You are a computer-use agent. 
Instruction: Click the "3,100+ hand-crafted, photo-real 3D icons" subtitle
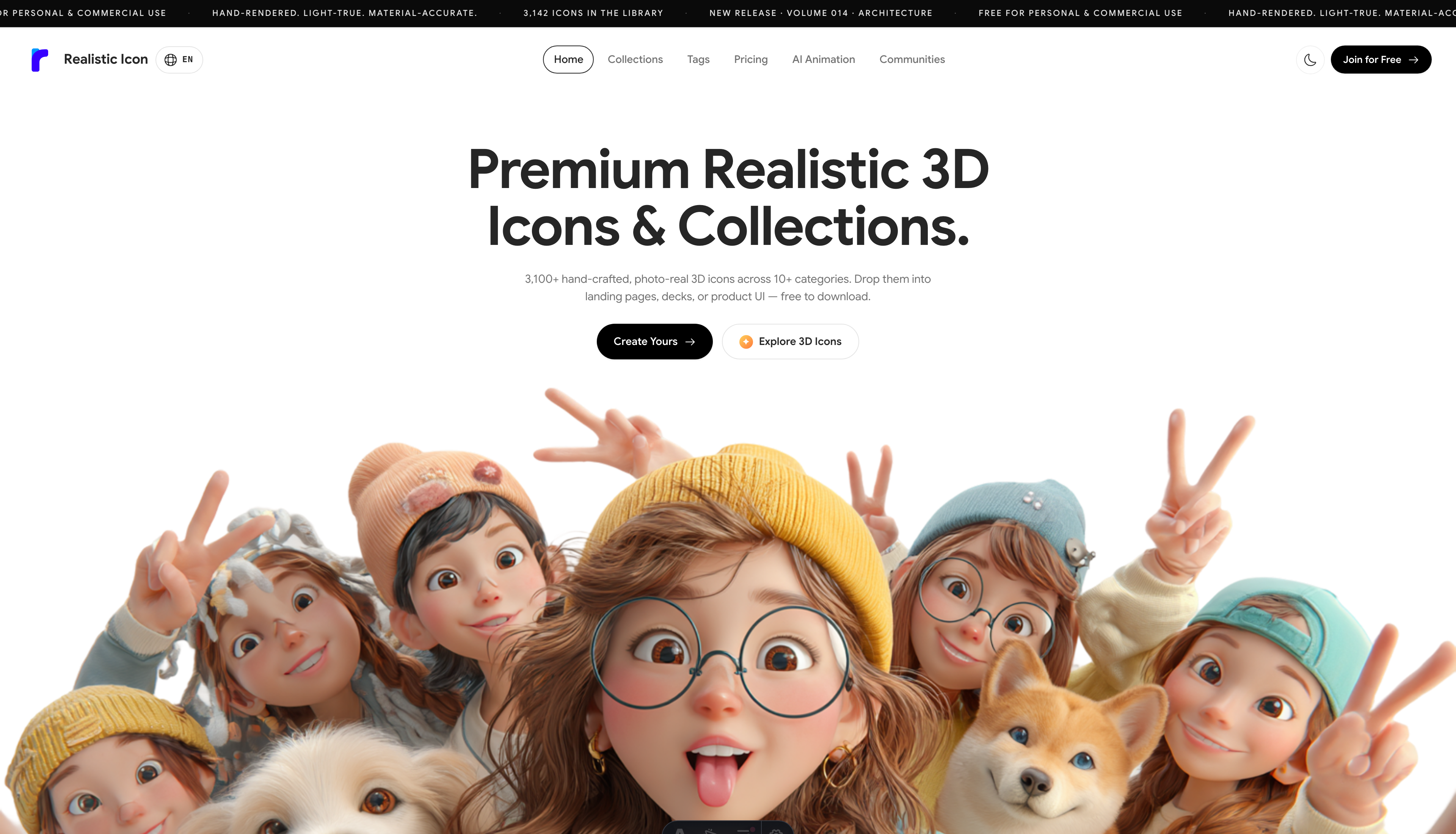(727, 288)
